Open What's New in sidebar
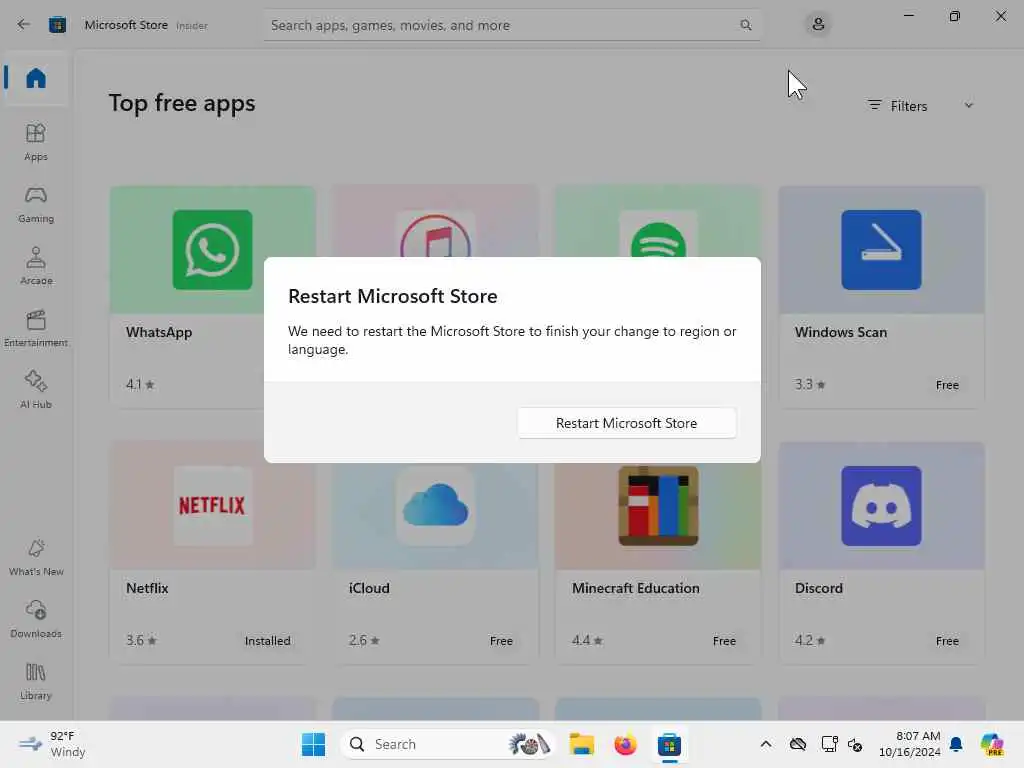This screenshot has height=768, width=1024. pos(36,558)
